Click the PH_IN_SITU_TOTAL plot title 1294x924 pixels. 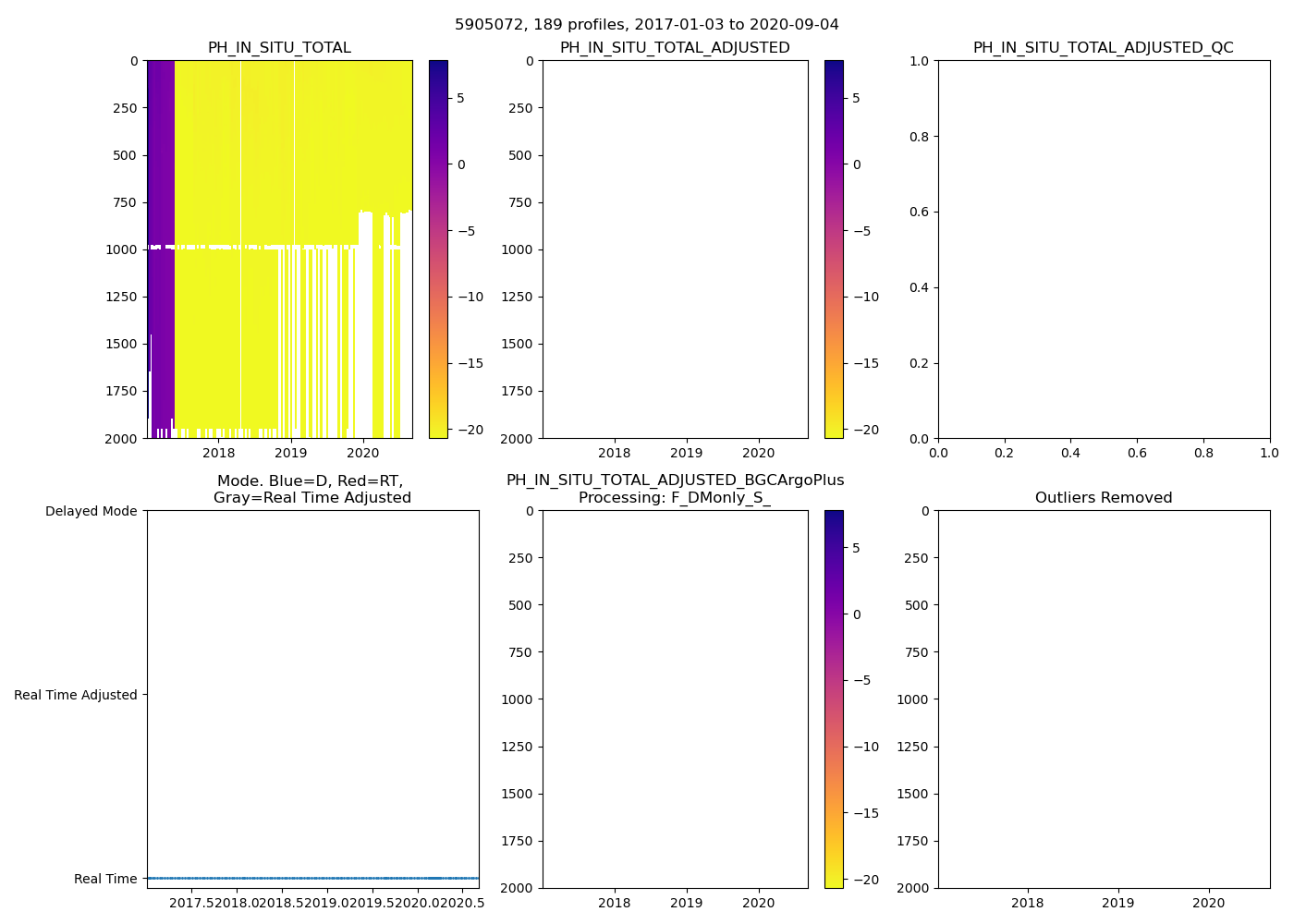[x=279, y=48]
